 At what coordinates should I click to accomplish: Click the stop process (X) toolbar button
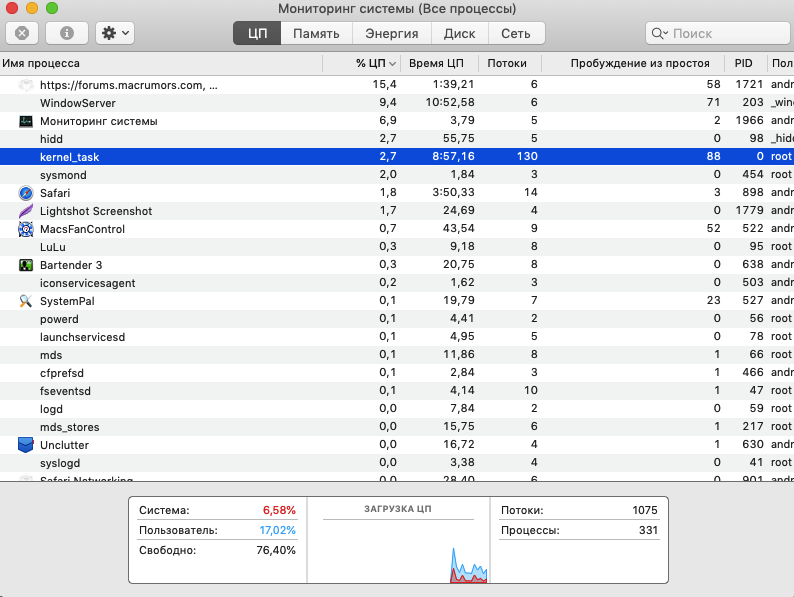22,33
